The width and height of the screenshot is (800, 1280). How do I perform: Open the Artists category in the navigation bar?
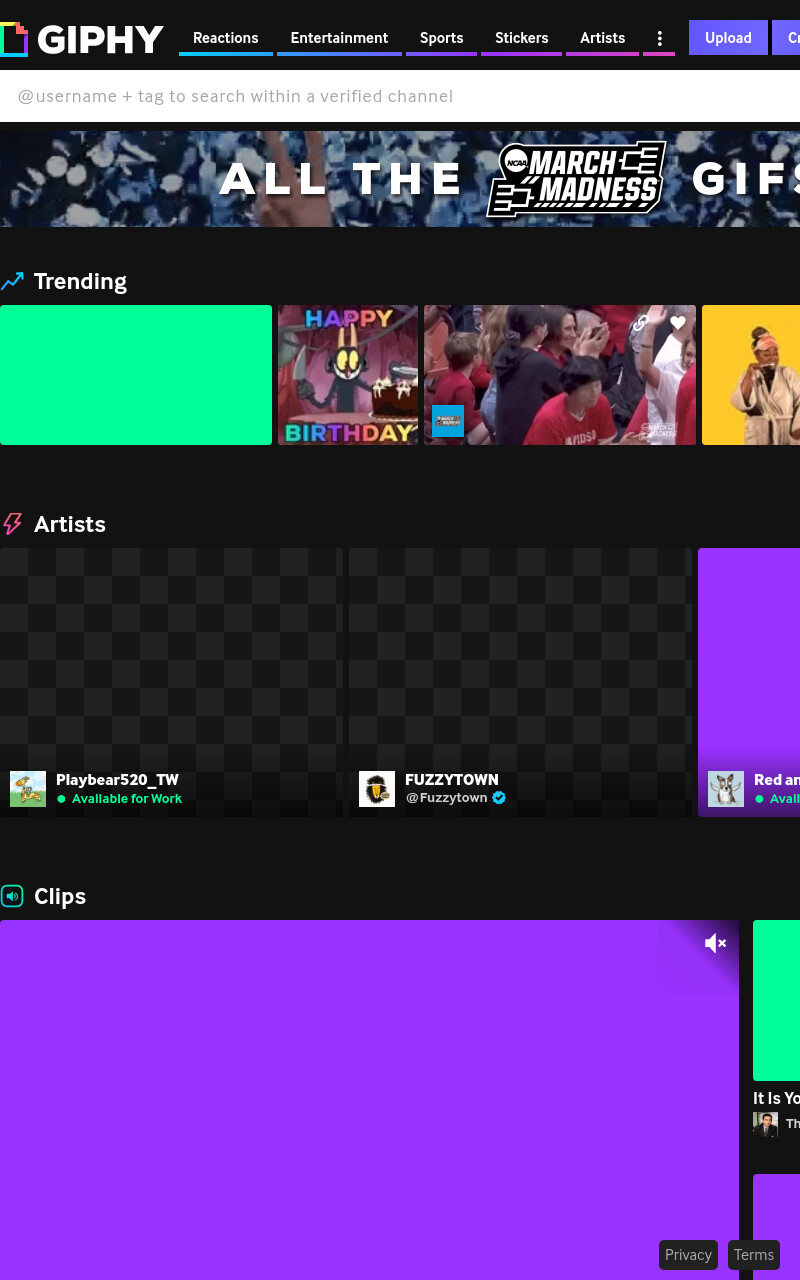coord(602,38)
